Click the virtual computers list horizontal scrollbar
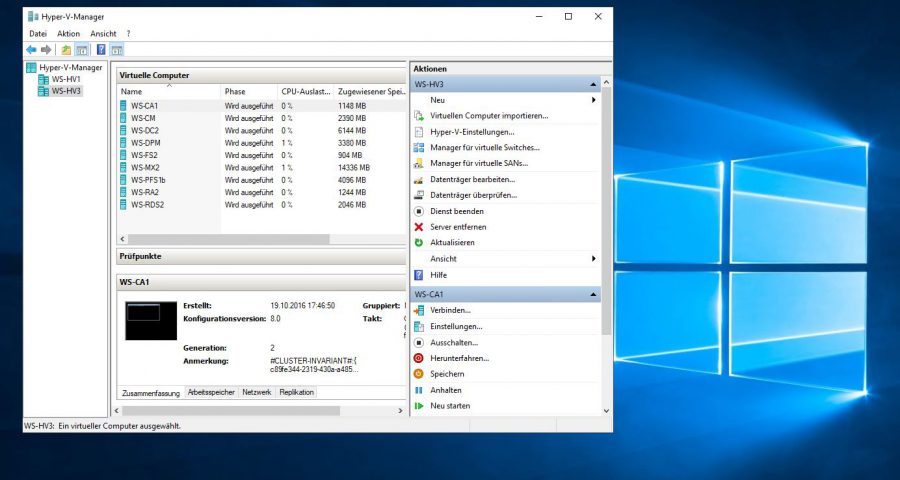The height and width of the screenshot is (480, 900). pos(228,239)
